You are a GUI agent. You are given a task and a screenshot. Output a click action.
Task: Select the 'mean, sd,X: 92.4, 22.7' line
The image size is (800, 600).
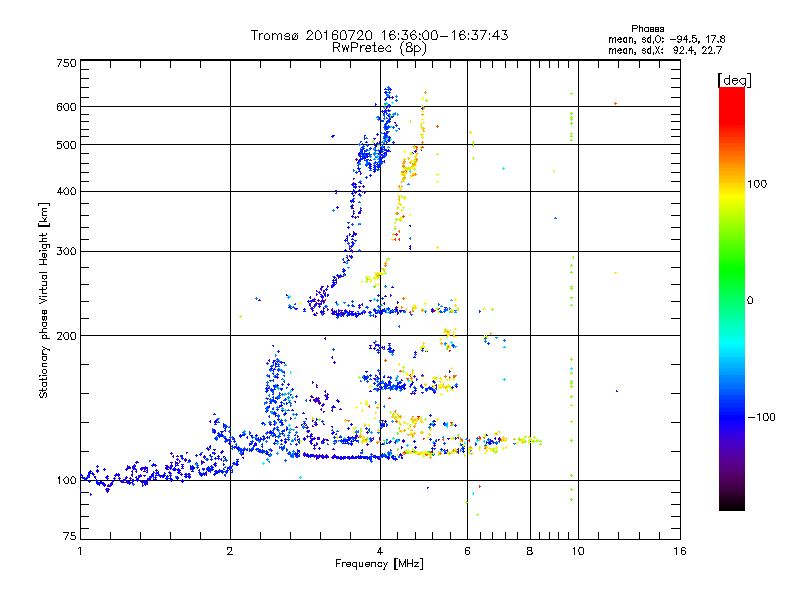point(665,50)
